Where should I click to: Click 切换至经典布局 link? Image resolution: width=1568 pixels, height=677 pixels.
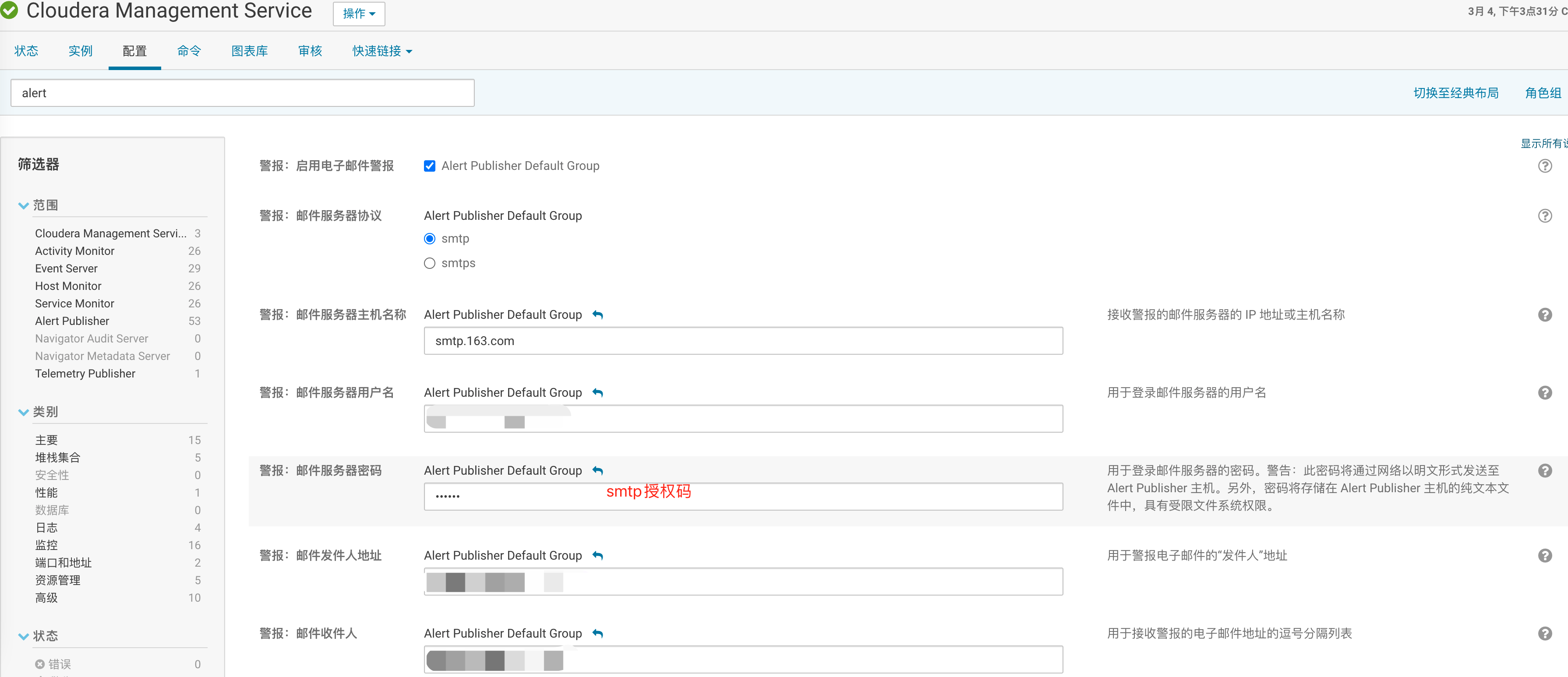(1455, 93)
